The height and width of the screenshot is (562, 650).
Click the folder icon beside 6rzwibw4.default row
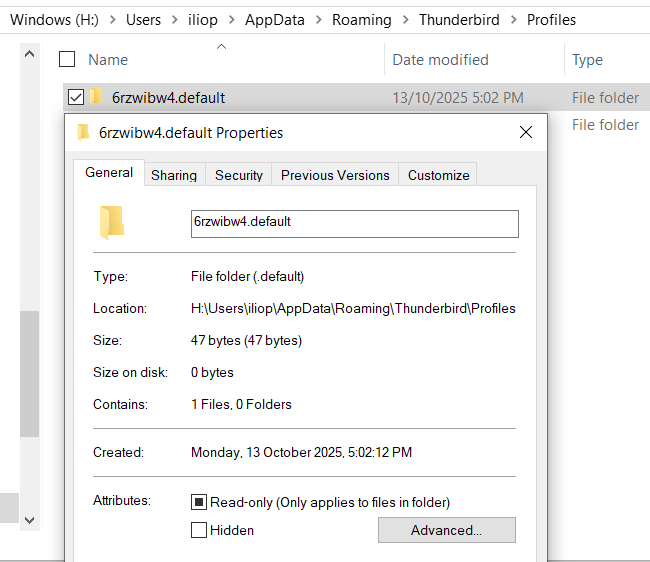point(96,97)
